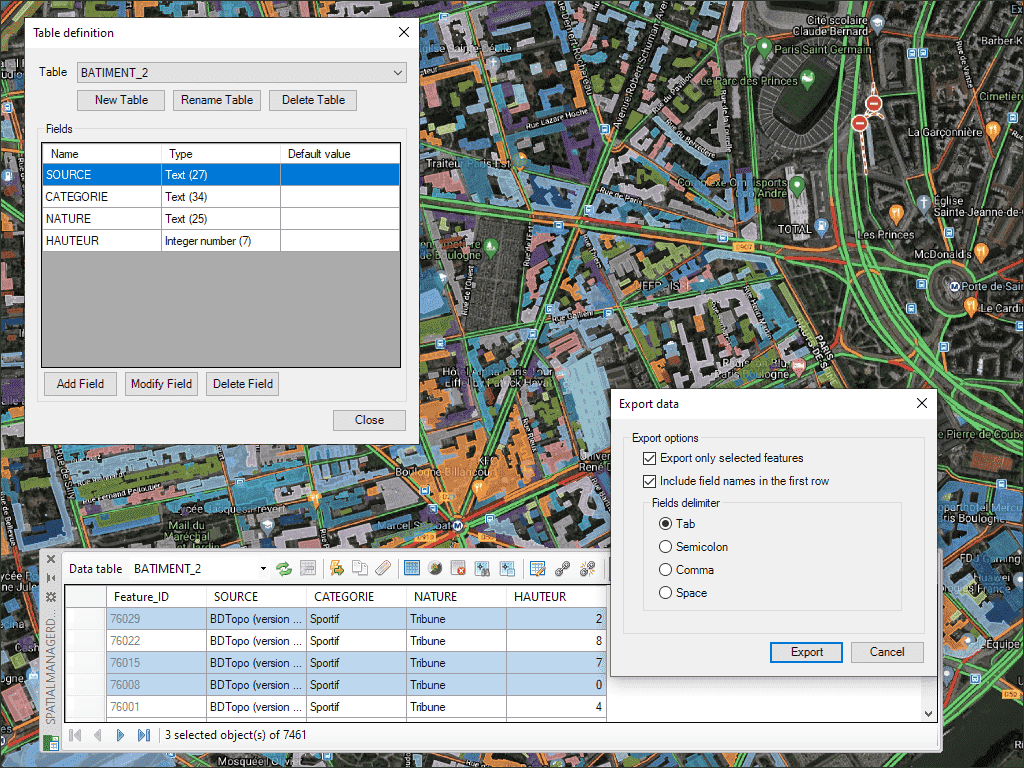Select the Semicolon delimiter option

[x=666, y=547]
